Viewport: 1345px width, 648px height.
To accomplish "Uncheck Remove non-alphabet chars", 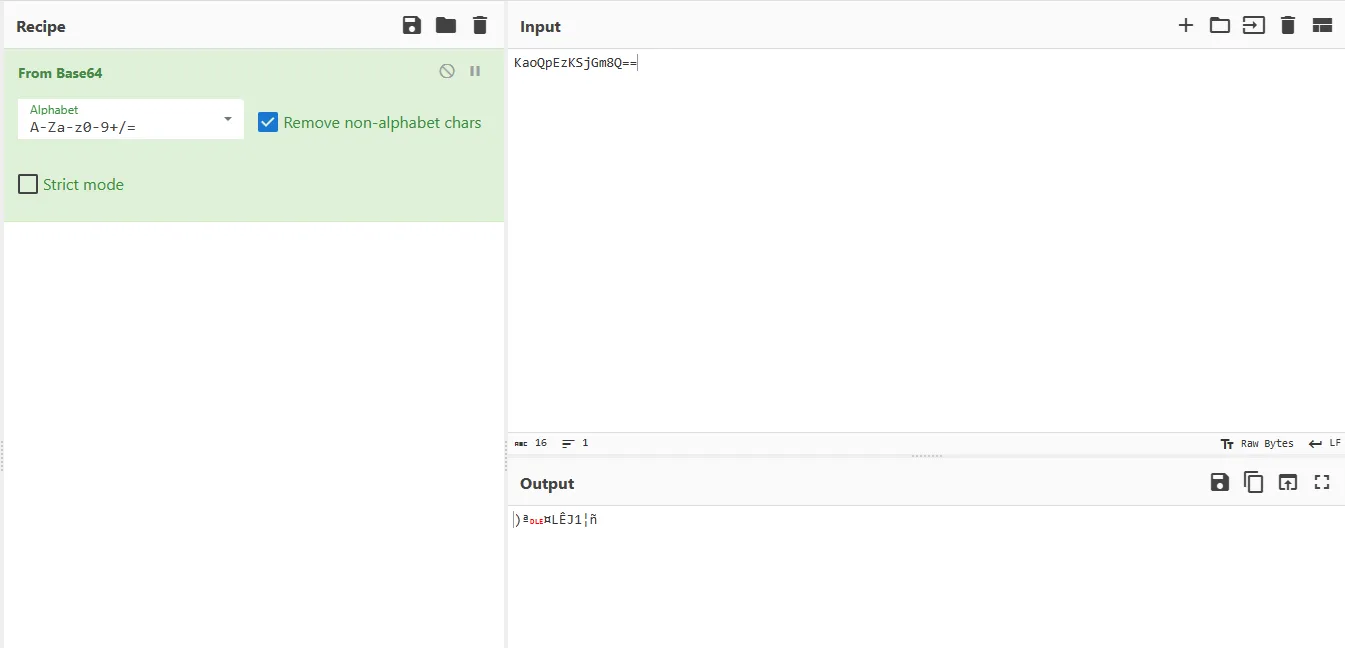I will coord(268,122).
